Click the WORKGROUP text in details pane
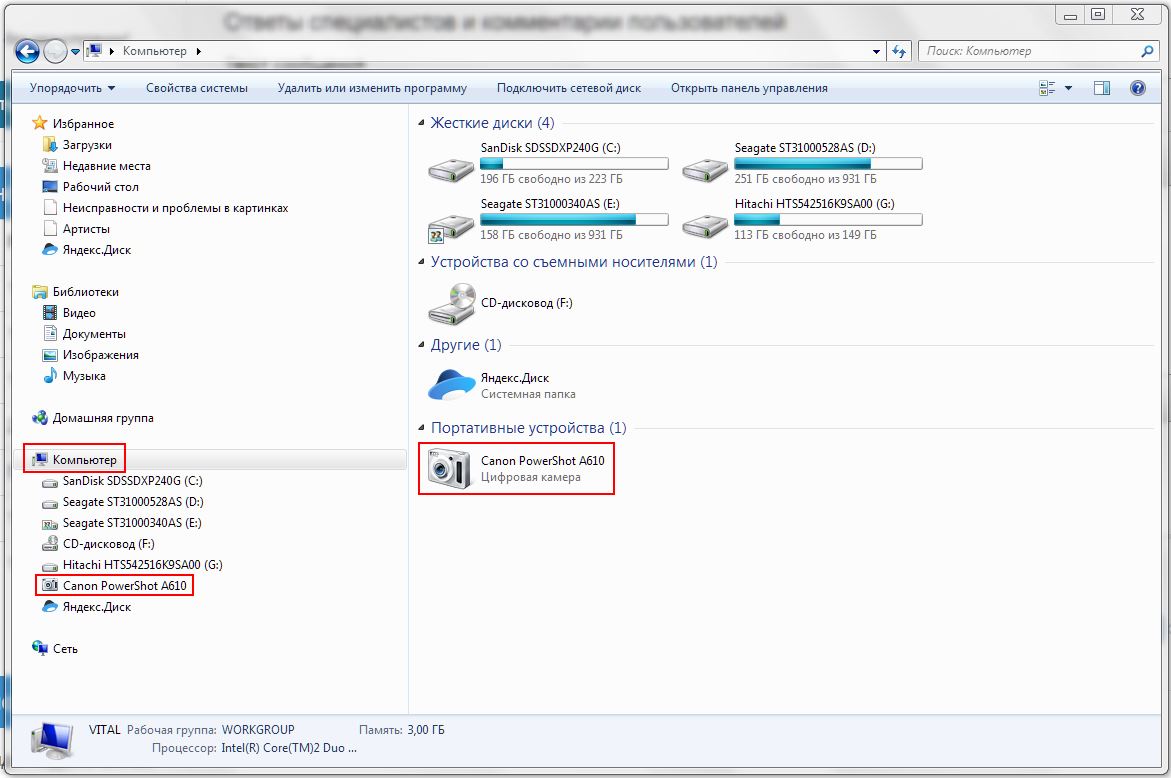This screenshot has width=1171, height=778. (258, 729)
